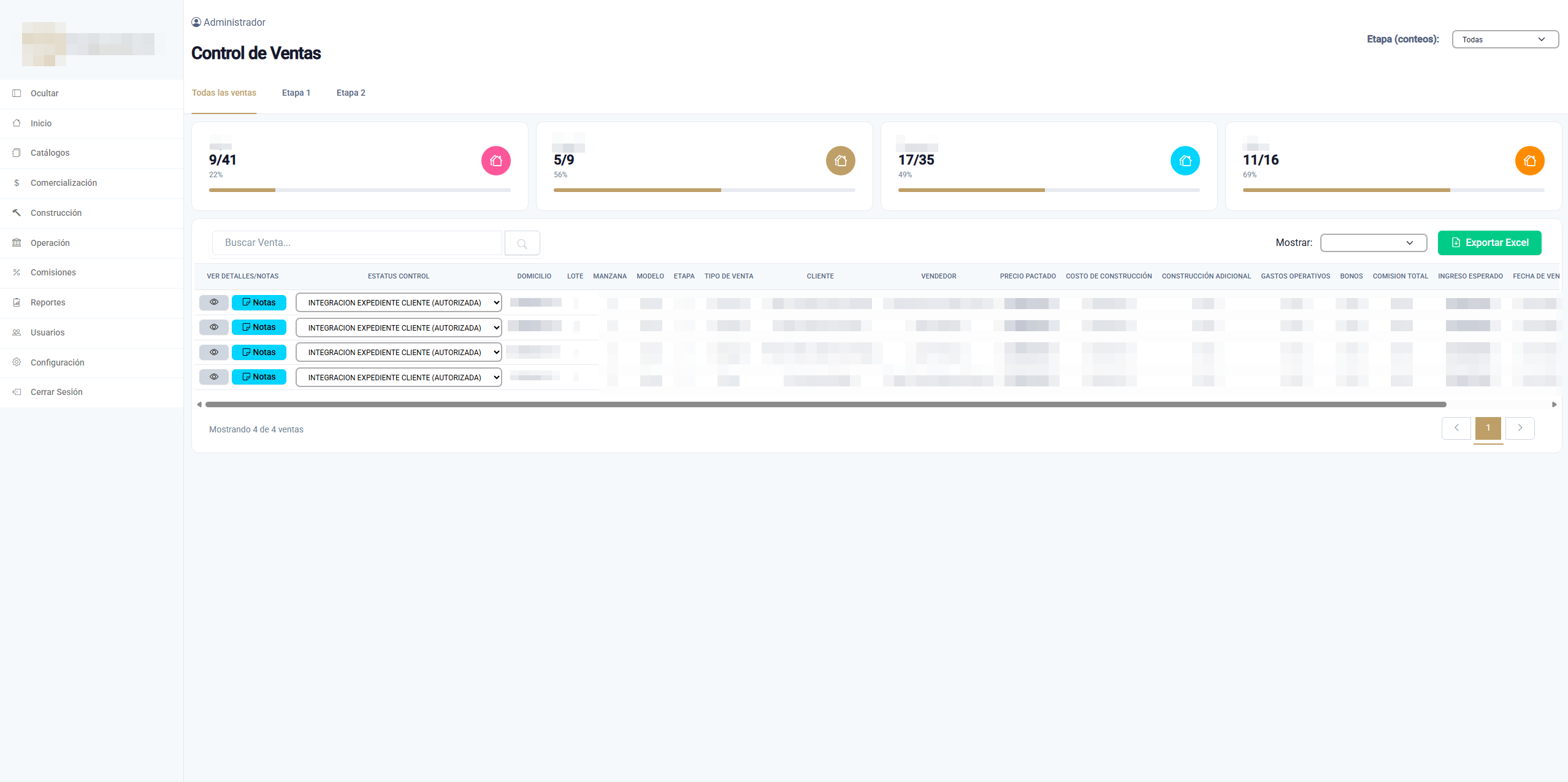The width and height of the screenshot is (1568, 782).
Task: Open Reportes menu item
Action: (x=91, y=302)
